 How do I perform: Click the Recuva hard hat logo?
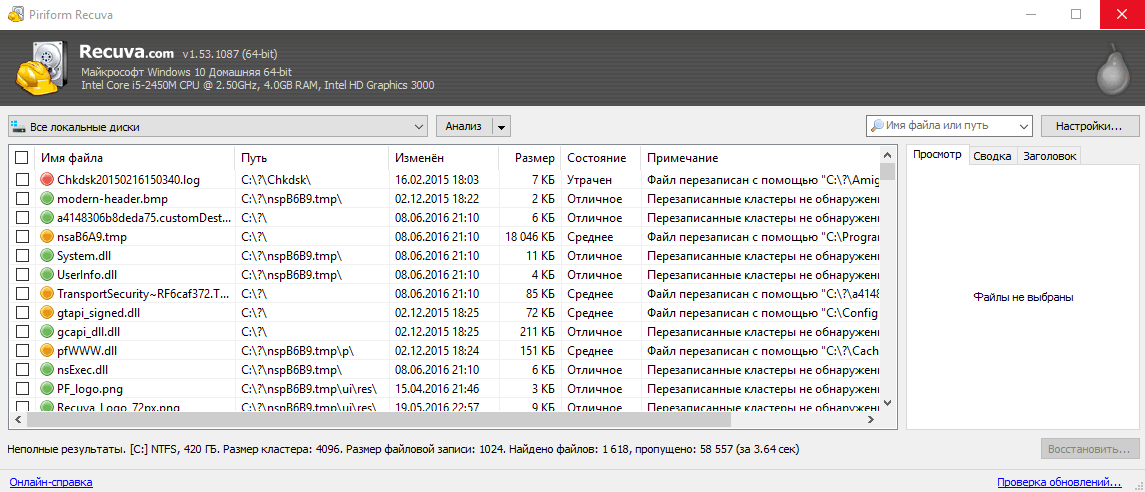44,67
